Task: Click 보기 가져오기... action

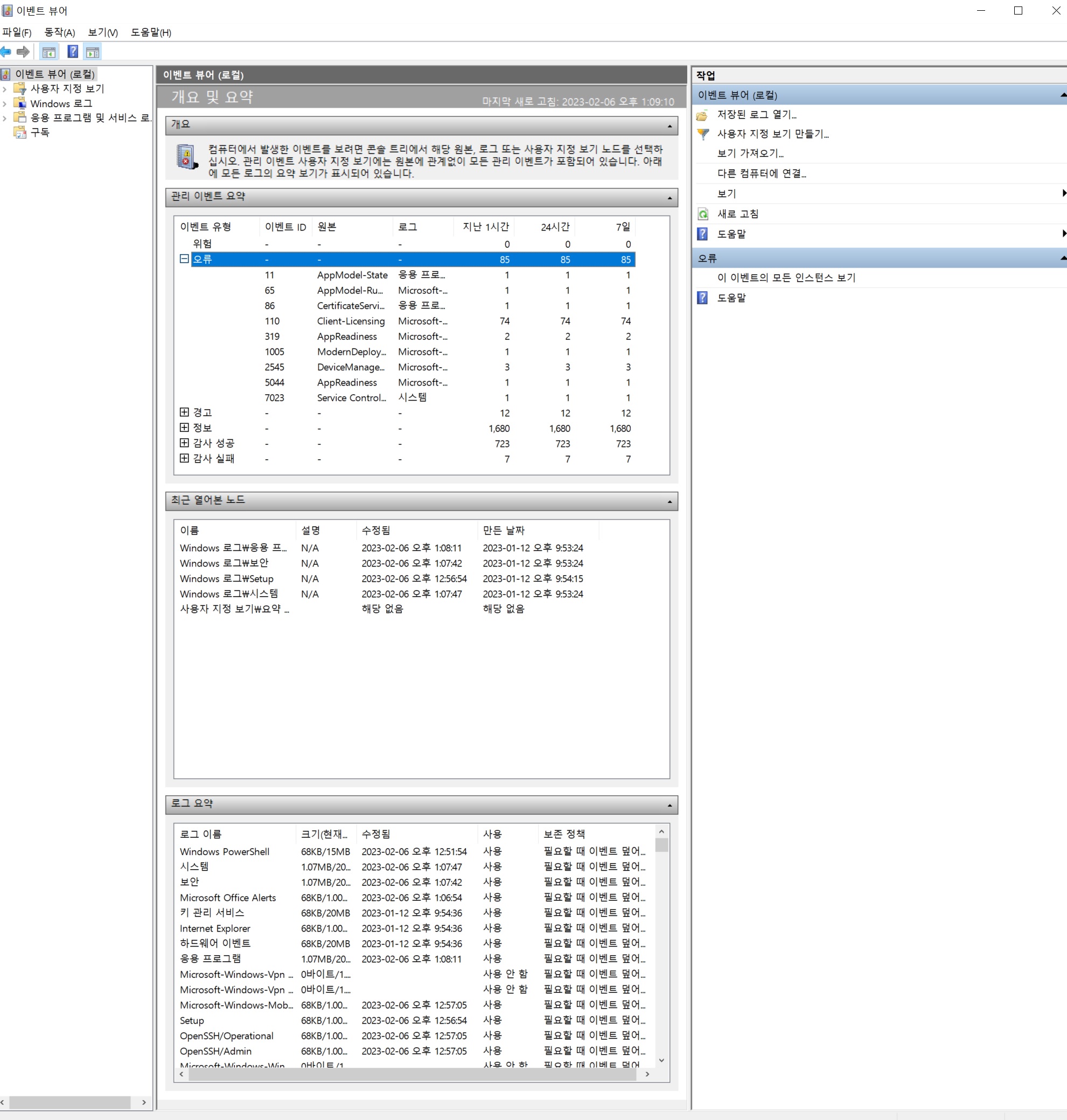Action: click(750, 153)
